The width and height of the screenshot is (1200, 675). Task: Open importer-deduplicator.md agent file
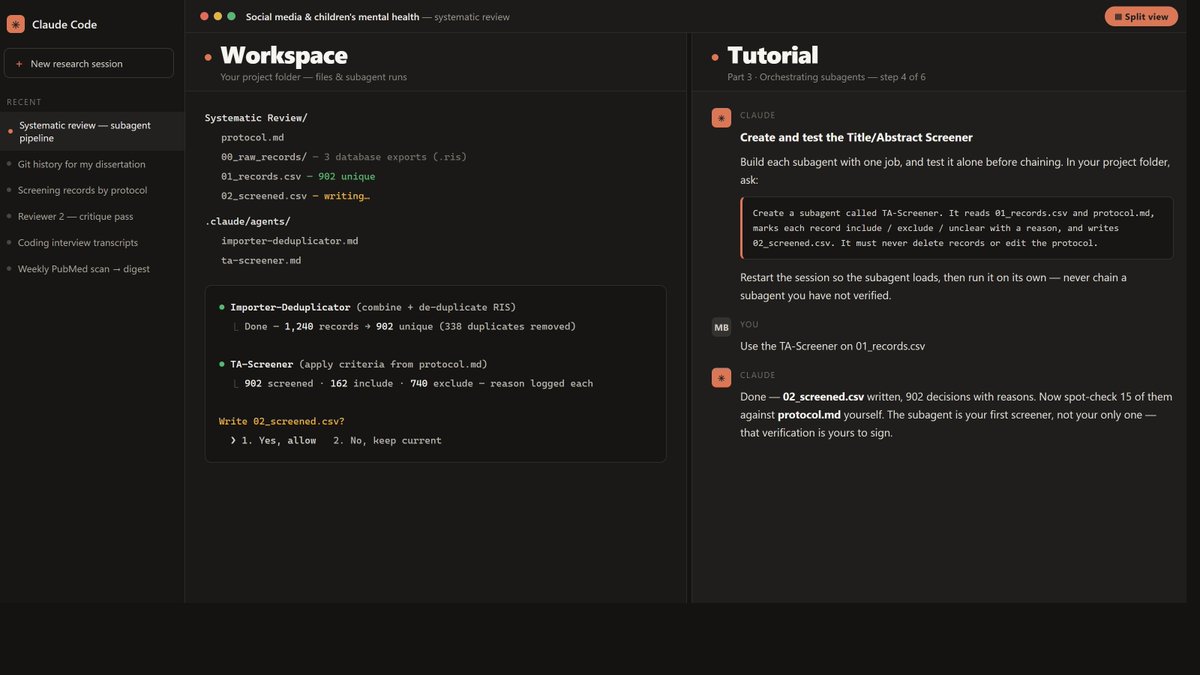290,241
